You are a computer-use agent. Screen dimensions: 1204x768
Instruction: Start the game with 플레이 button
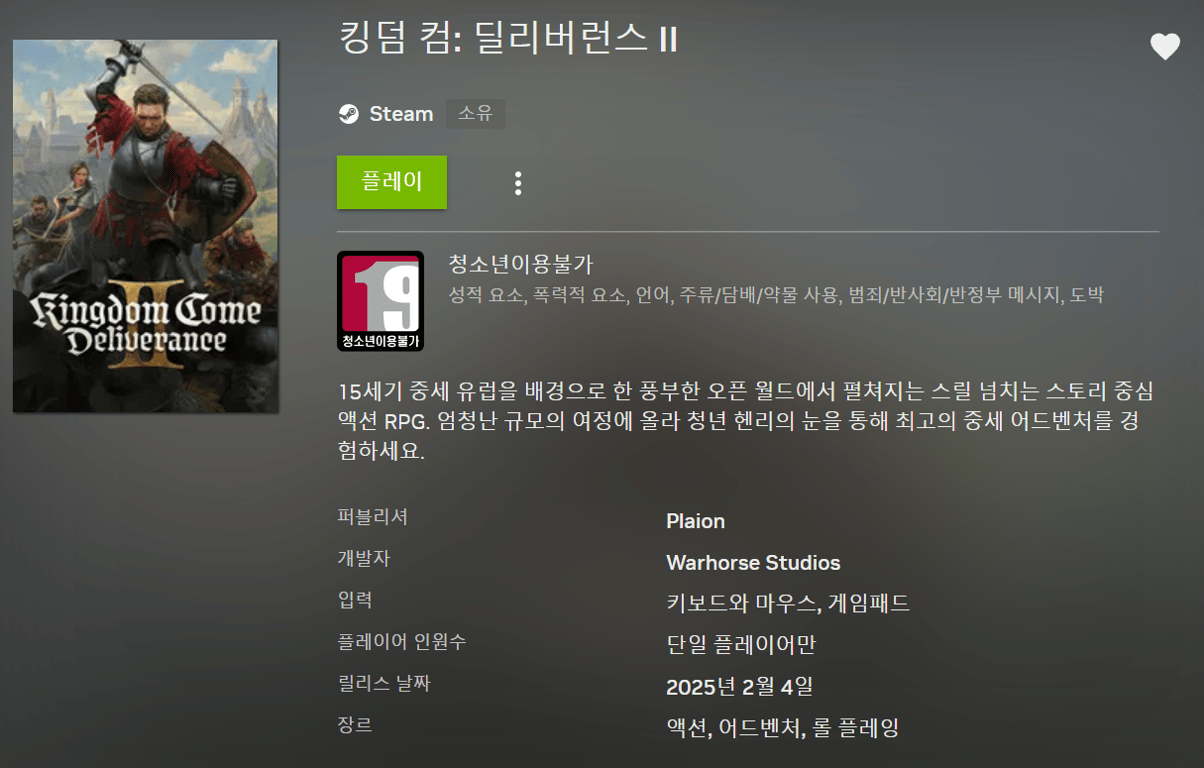(x=392, y=182)
